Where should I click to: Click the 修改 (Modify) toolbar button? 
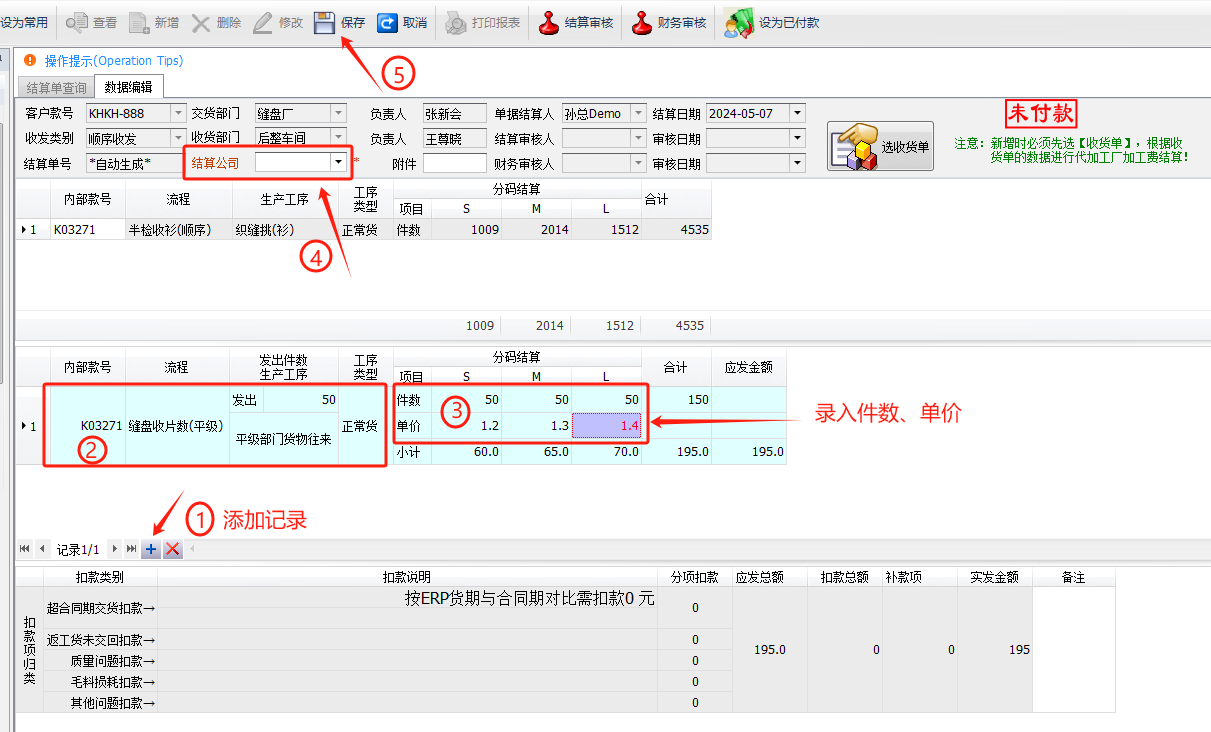click(278, 22)
